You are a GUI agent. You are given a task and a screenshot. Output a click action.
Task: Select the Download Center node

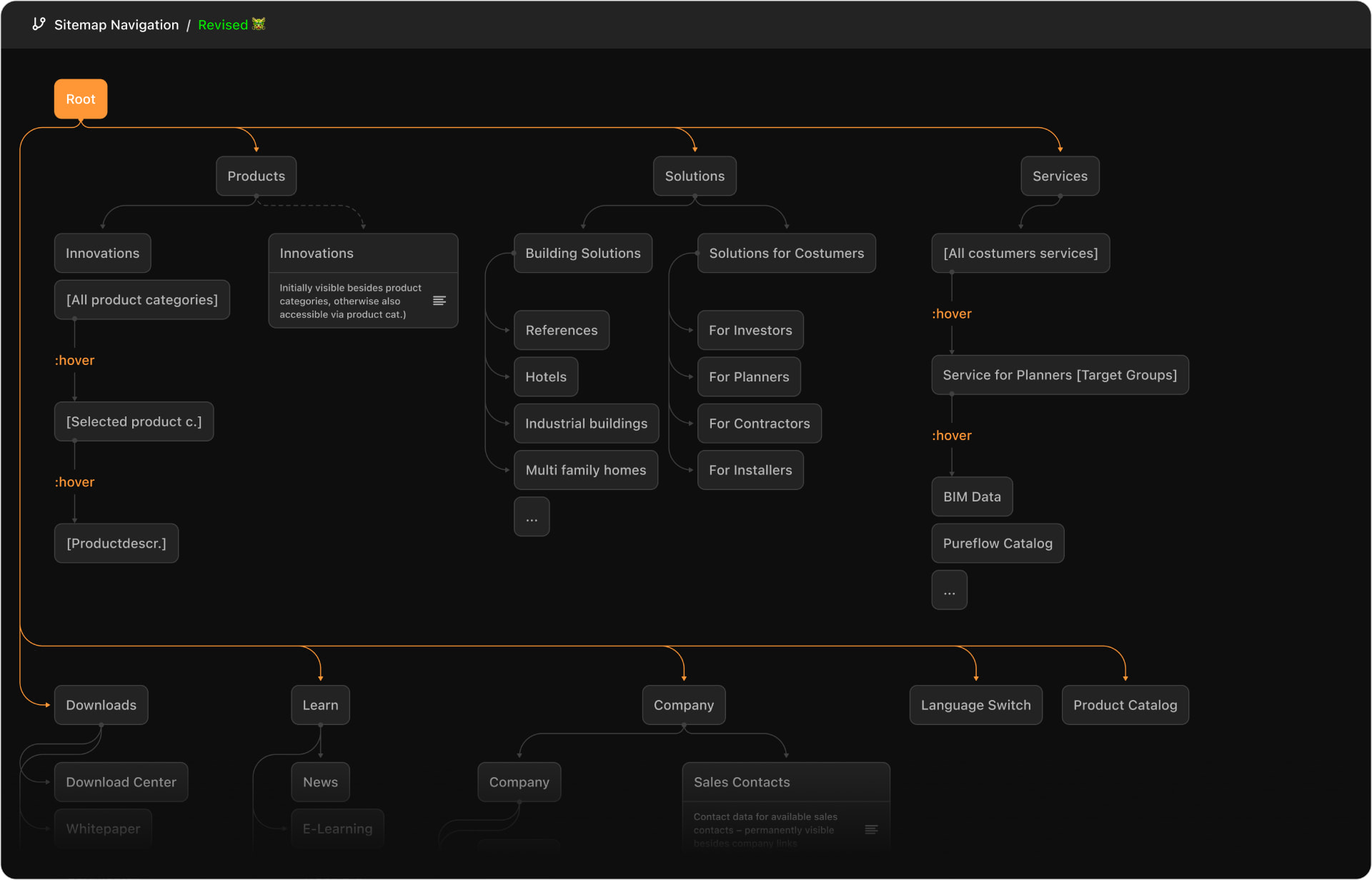121,783
